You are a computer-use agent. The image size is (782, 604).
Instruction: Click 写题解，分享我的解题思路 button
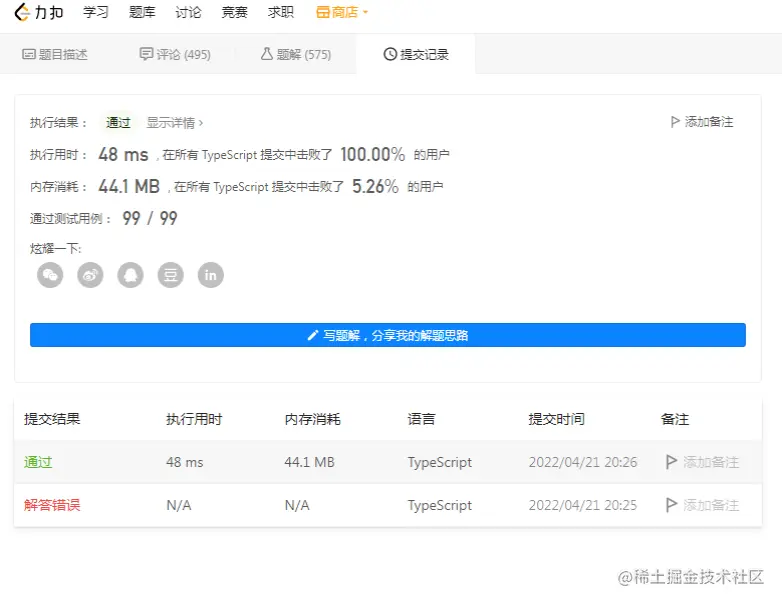[388, 335]
